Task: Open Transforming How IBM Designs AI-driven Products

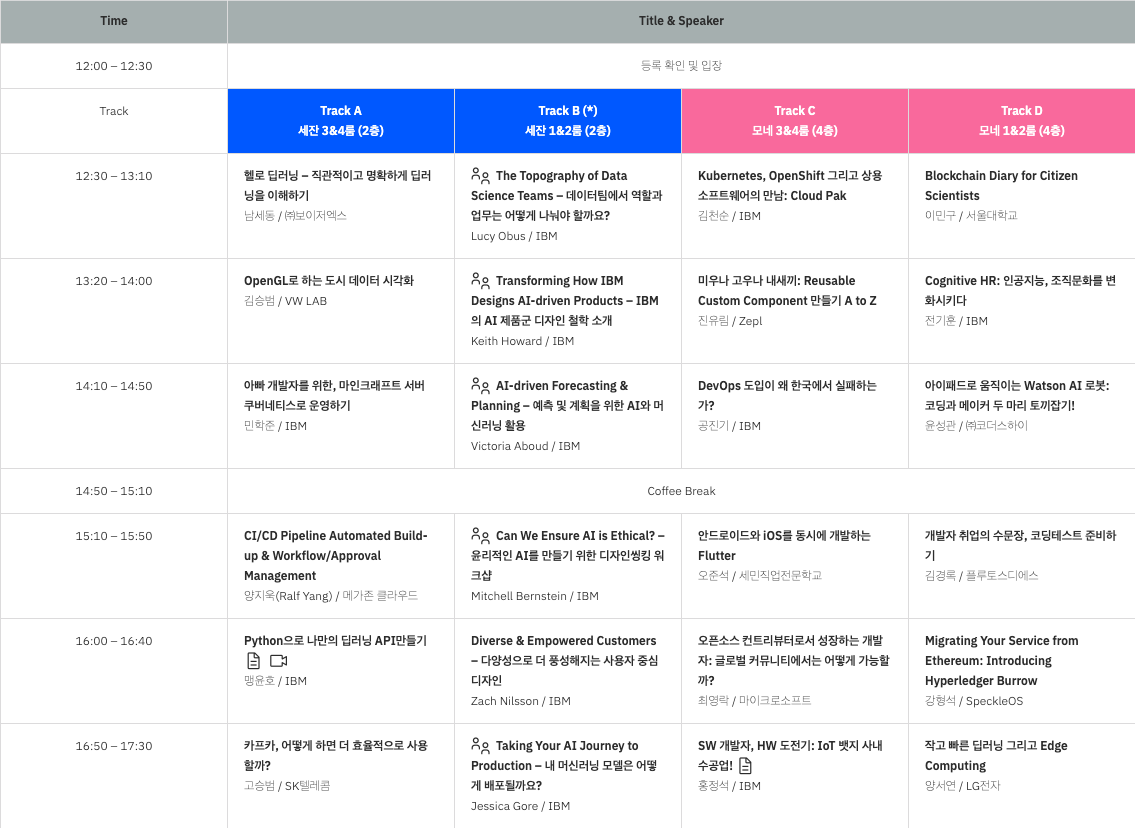Action: pyautogui.click(x=565, y=300)
